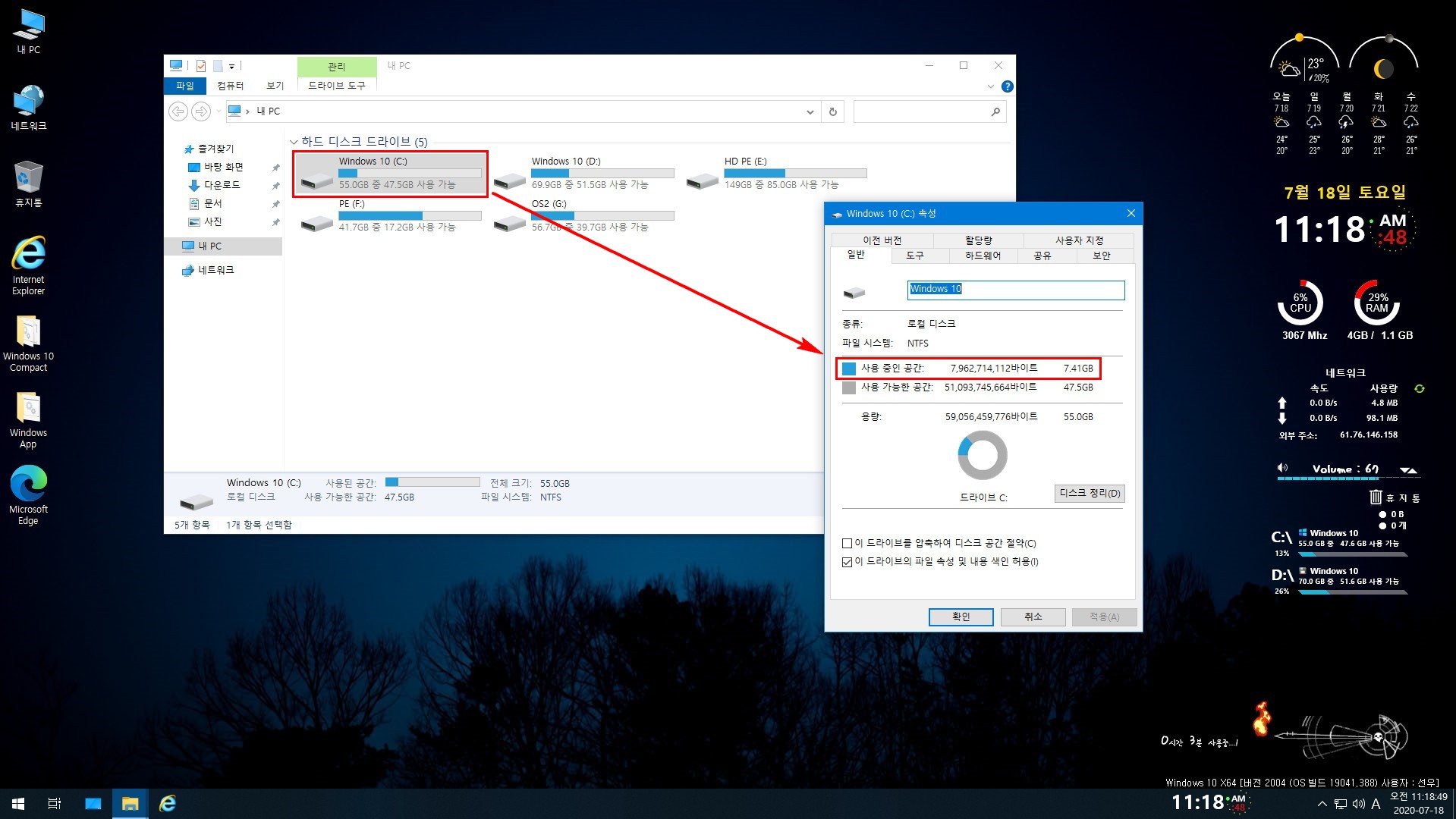Viewport: 1456px width, 819px height.
Task: Open the 휴지통 recycle bin desktop icon
Action: 29,184
